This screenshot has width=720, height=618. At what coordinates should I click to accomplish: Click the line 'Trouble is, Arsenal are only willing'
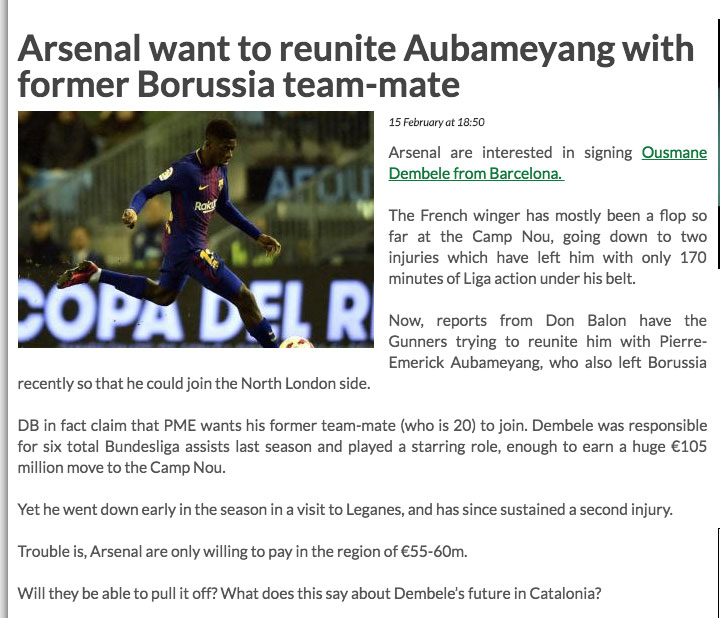point(242,551)
